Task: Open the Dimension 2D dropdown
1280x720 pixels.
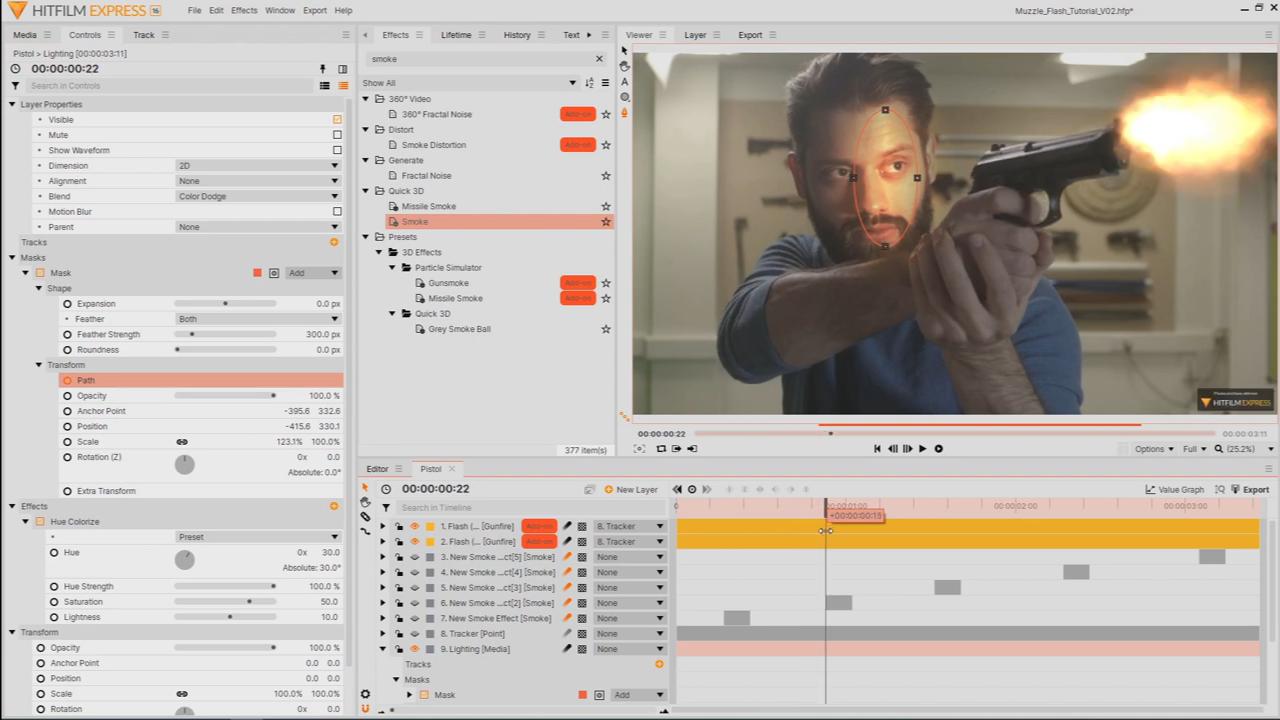Action: click(258, 166)
